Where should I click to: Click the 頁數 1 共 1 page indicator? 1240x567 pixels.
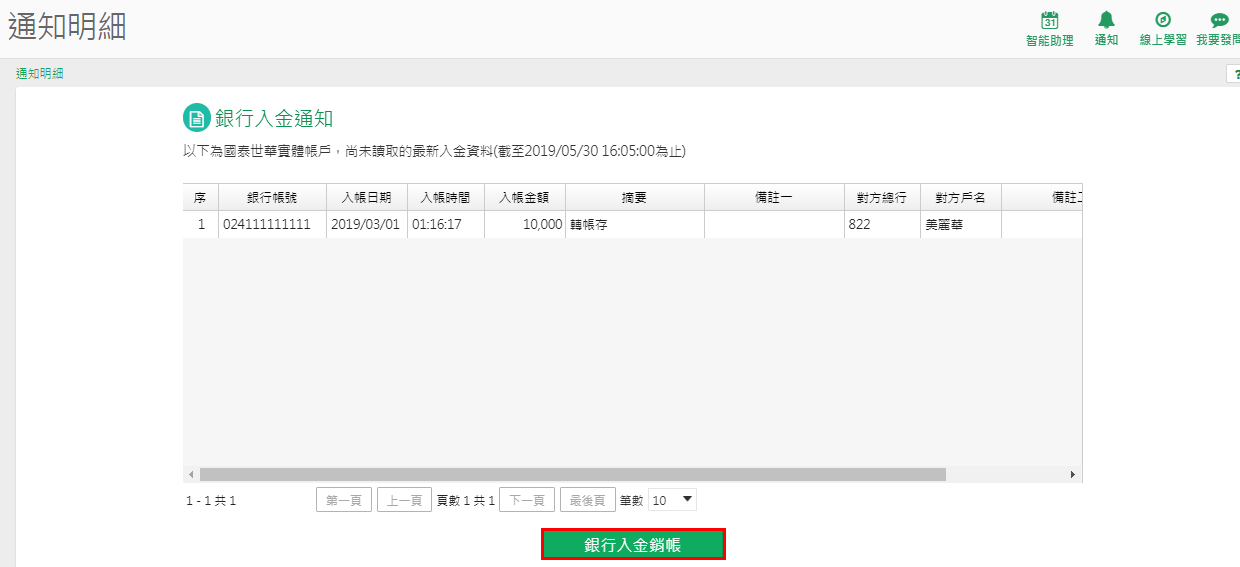[x=466, y=500]
